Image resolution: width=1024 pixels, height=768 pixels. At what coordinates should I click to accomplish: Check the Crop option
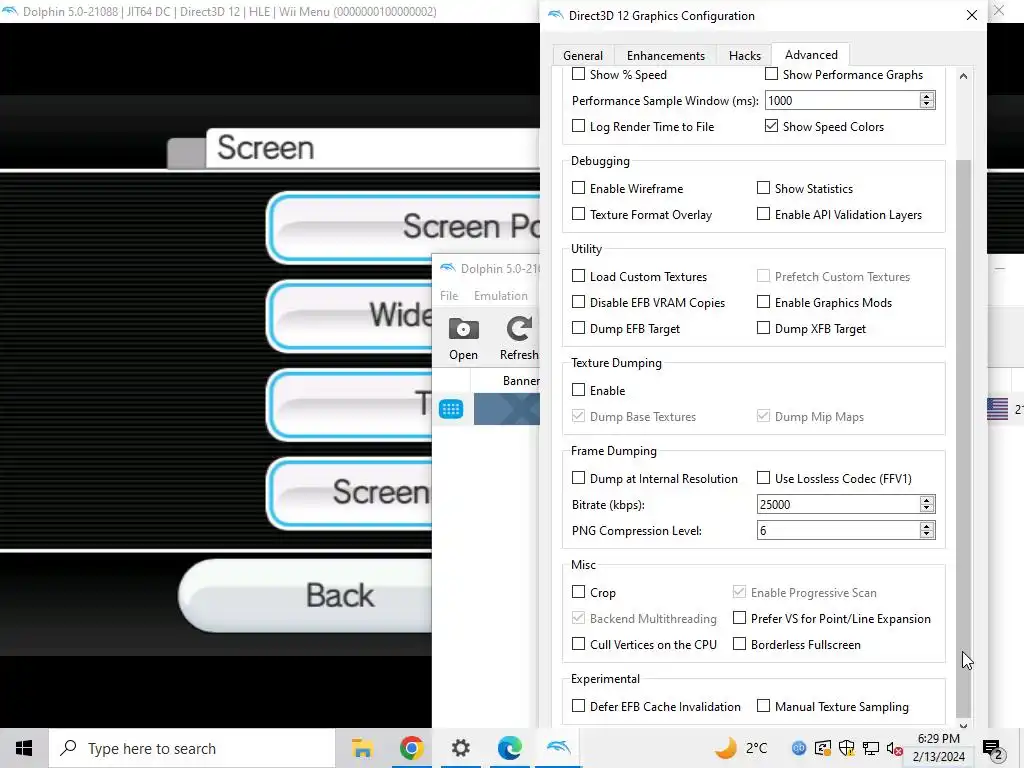click(x=579, y=592)
